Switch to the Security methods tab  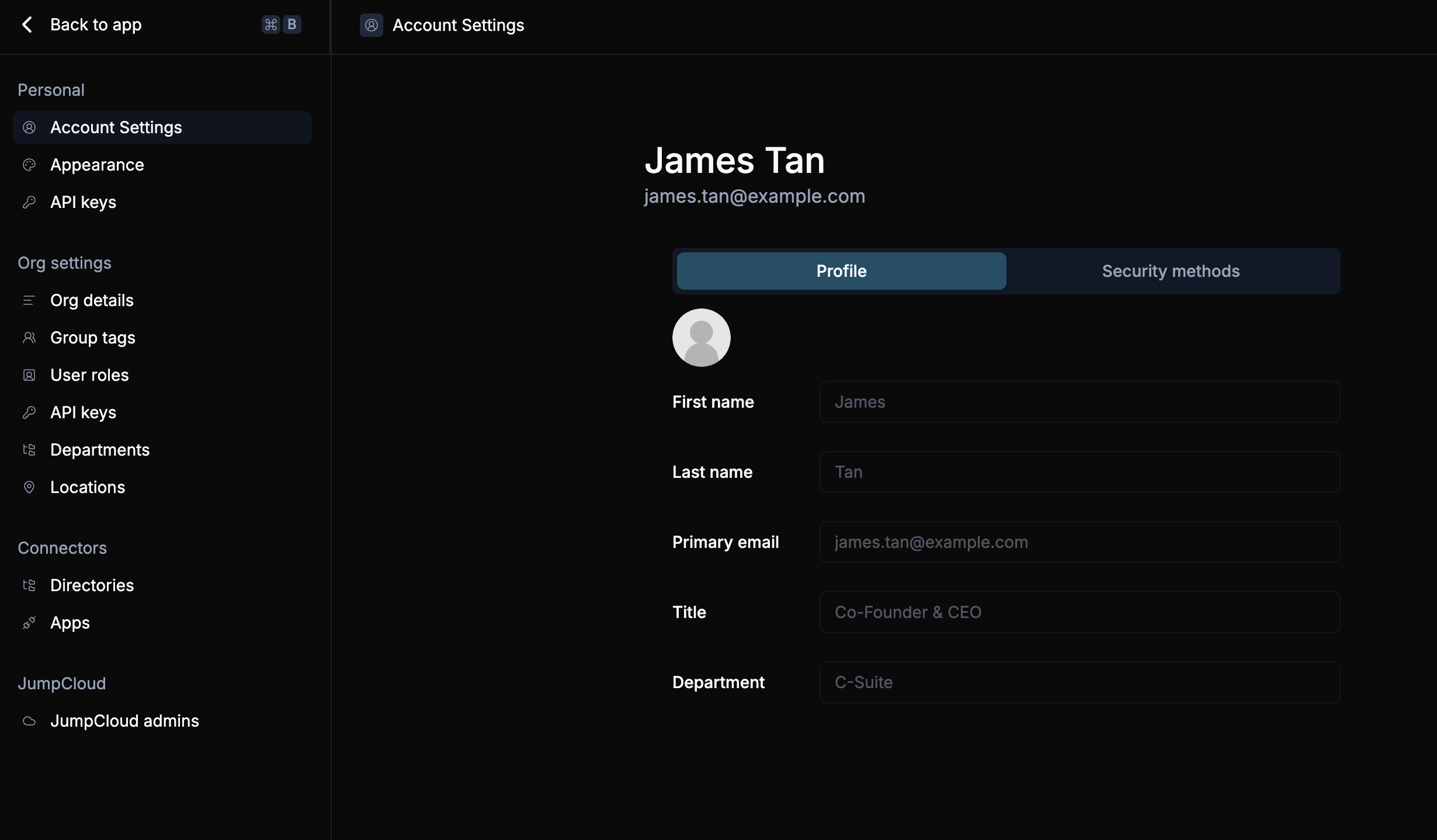point(1171,270)
